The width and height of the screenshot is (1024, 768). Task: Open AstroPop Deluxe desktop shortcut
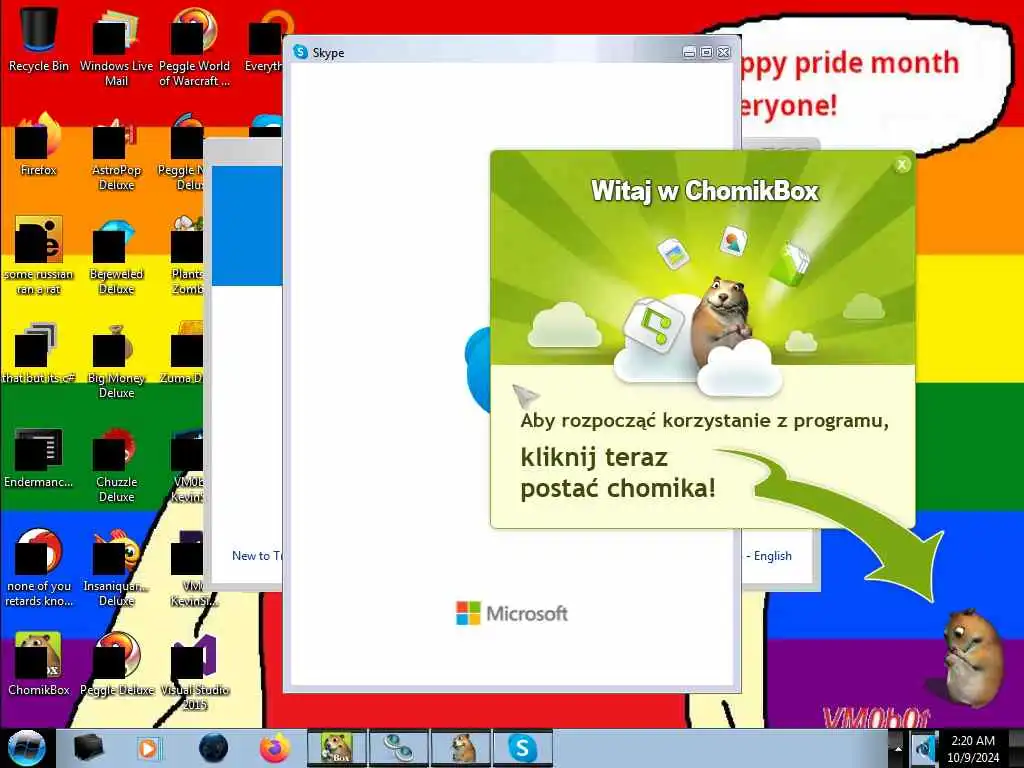116,152
